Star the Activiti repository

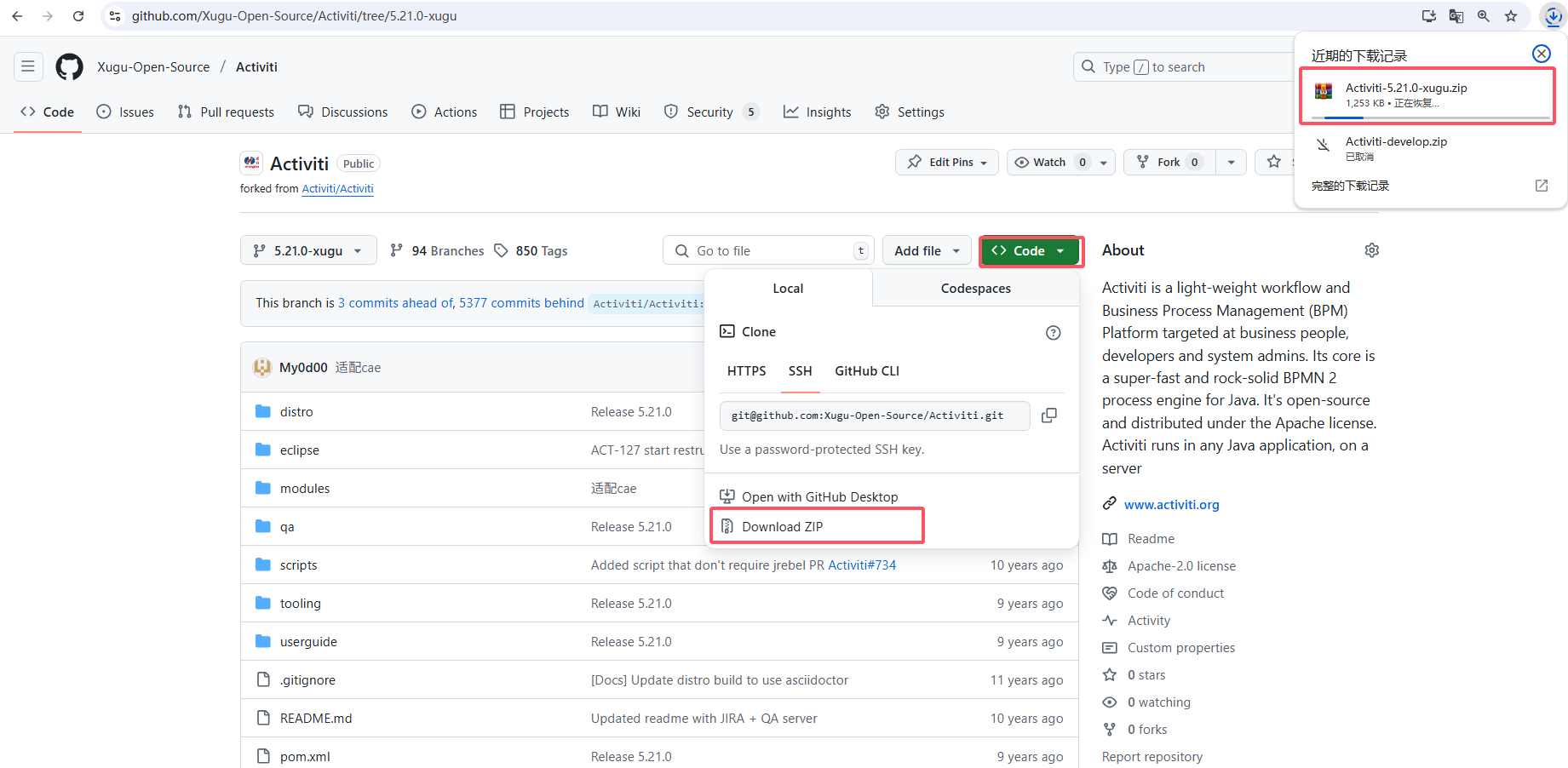(x=1274, y=162)
